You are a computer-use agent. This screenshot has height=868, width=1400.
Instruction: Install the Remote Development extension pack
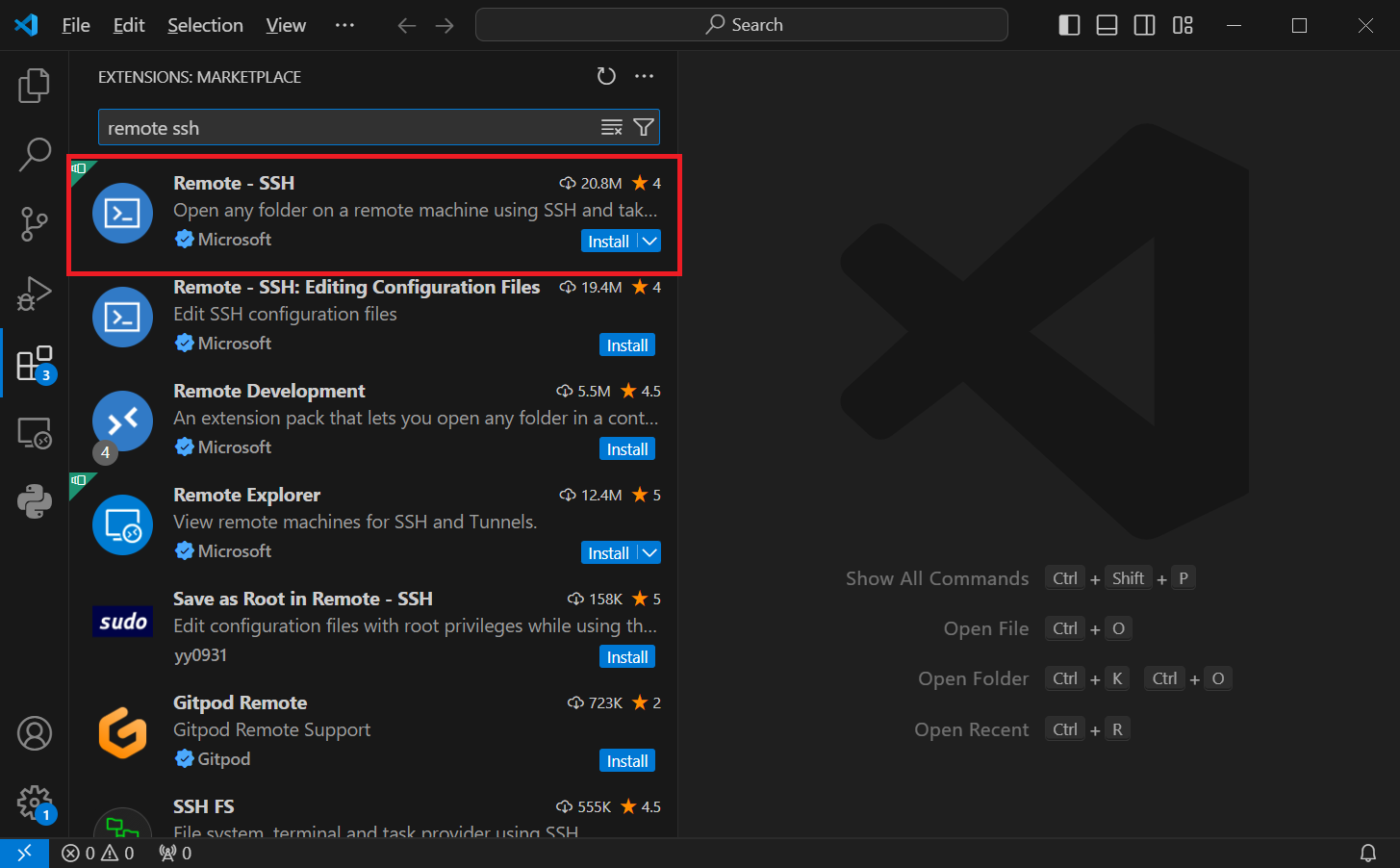627,449
